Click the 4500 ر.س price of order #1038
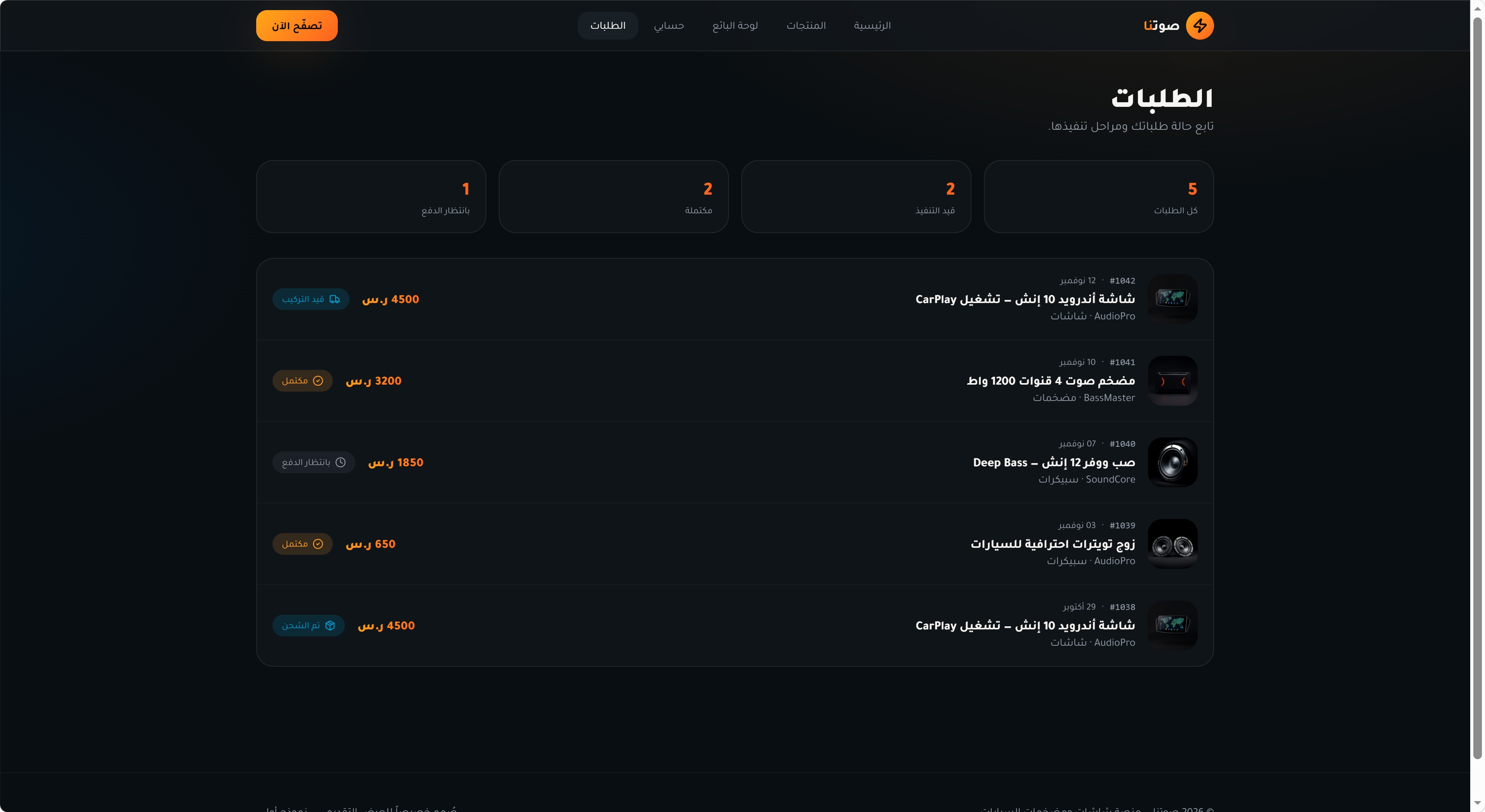Image resolution: width=1485 pixels, height=812 pixels. [386, 625]
